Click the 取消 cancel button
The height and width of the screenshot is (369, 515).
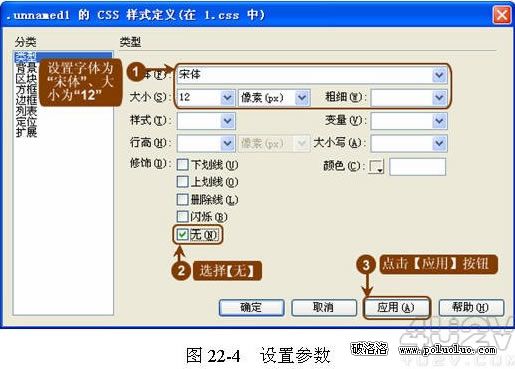(x=324, y=307)
